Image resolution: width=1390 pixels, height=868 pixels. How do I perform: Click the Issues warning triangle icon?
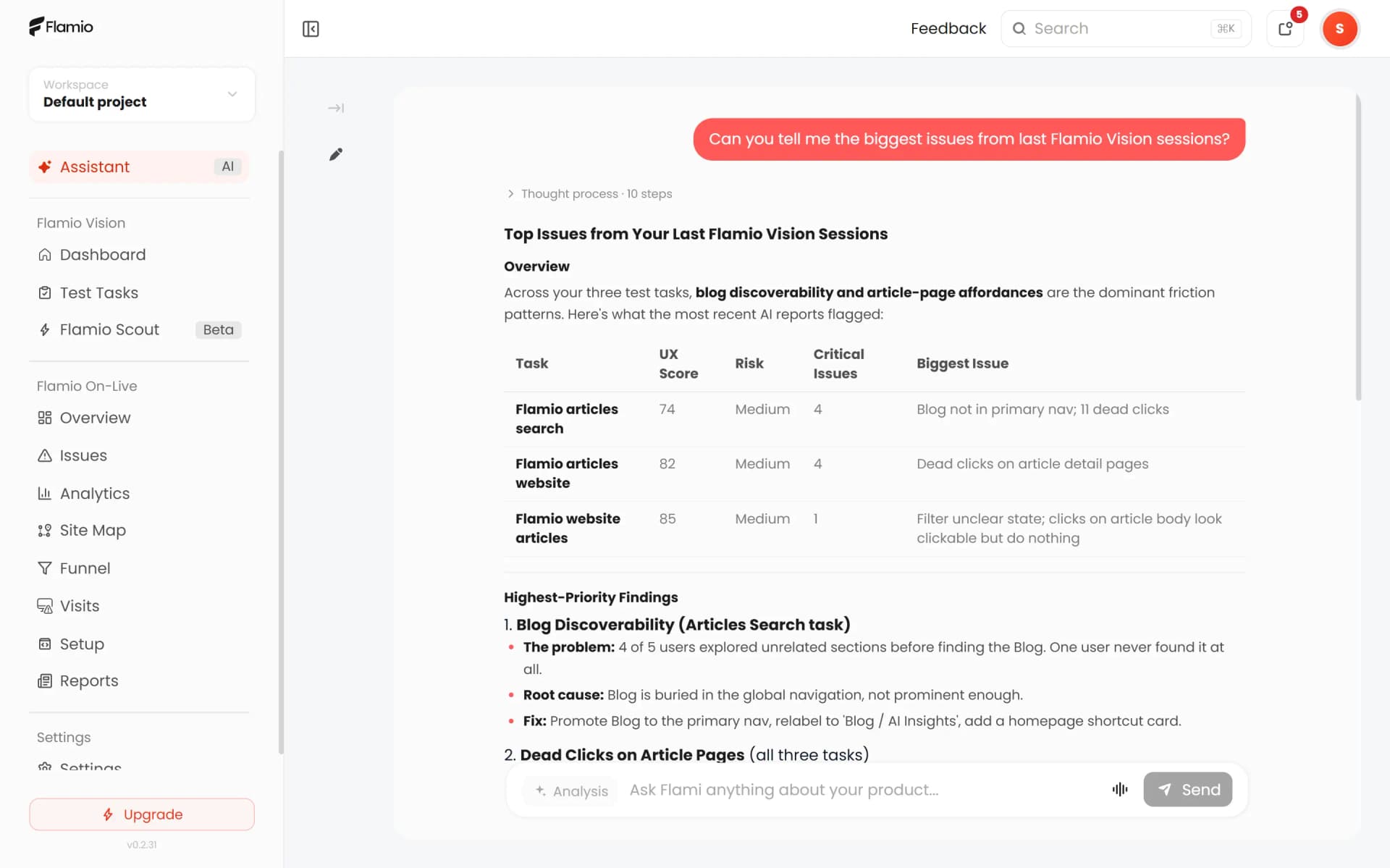click(45, 455)
